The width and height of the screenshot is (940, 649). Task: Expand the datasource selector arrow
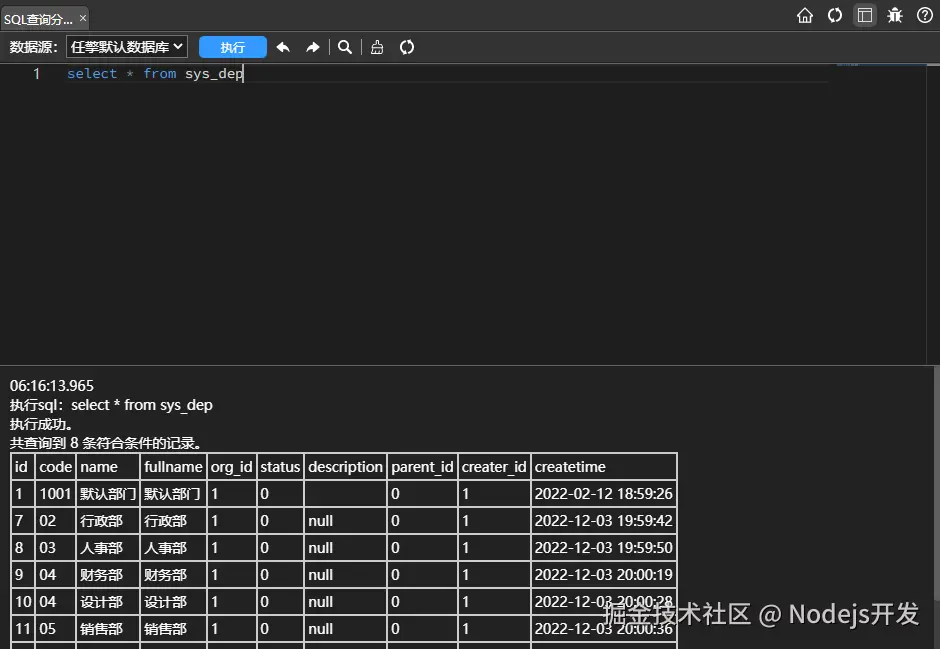point(178,46)
